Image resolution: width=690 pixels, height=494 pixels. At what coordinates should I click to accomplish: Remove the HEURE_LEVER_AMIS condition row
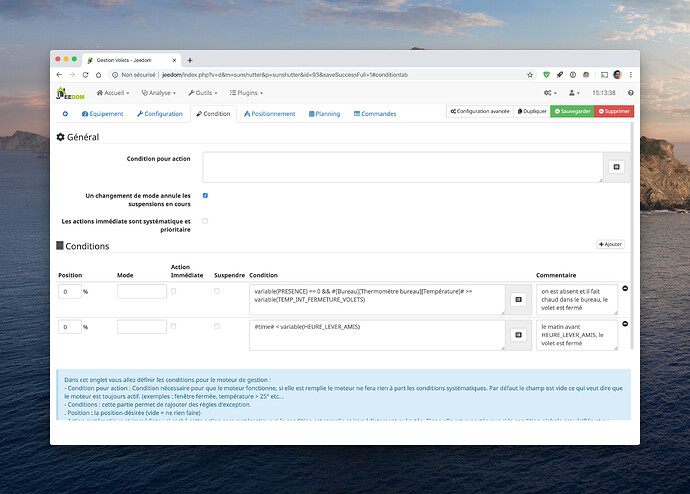click(x=625, y=324)
